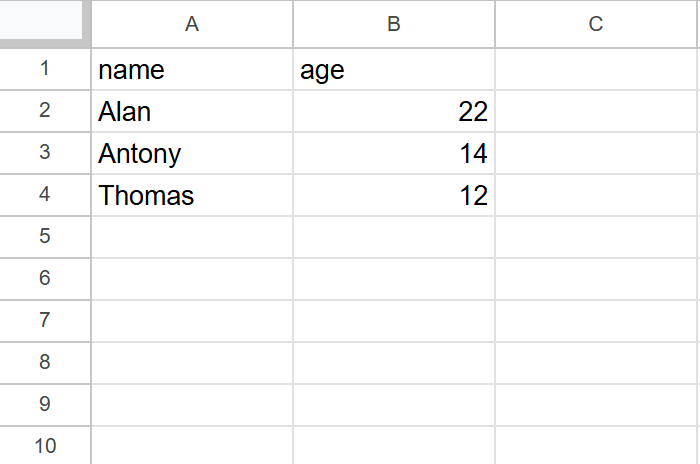Select the cell with "Thomas"
The height and width of the screenshot is (464, 700).
[x=192, y=196]
